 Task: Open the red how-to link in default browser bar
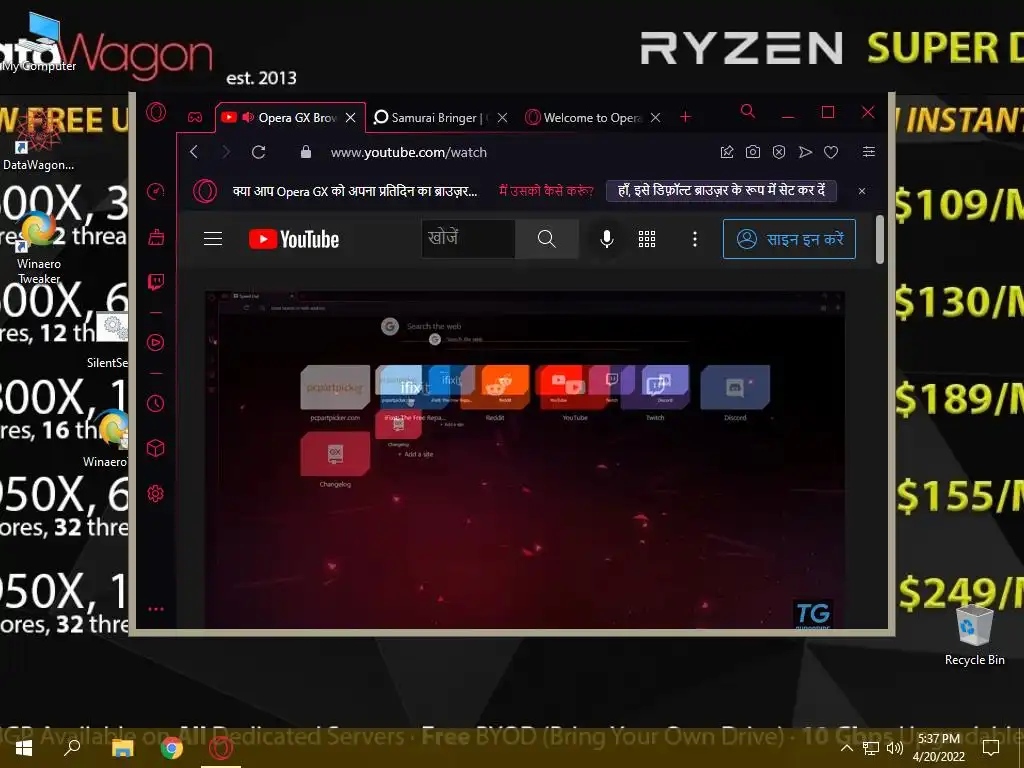click(546, 191)
